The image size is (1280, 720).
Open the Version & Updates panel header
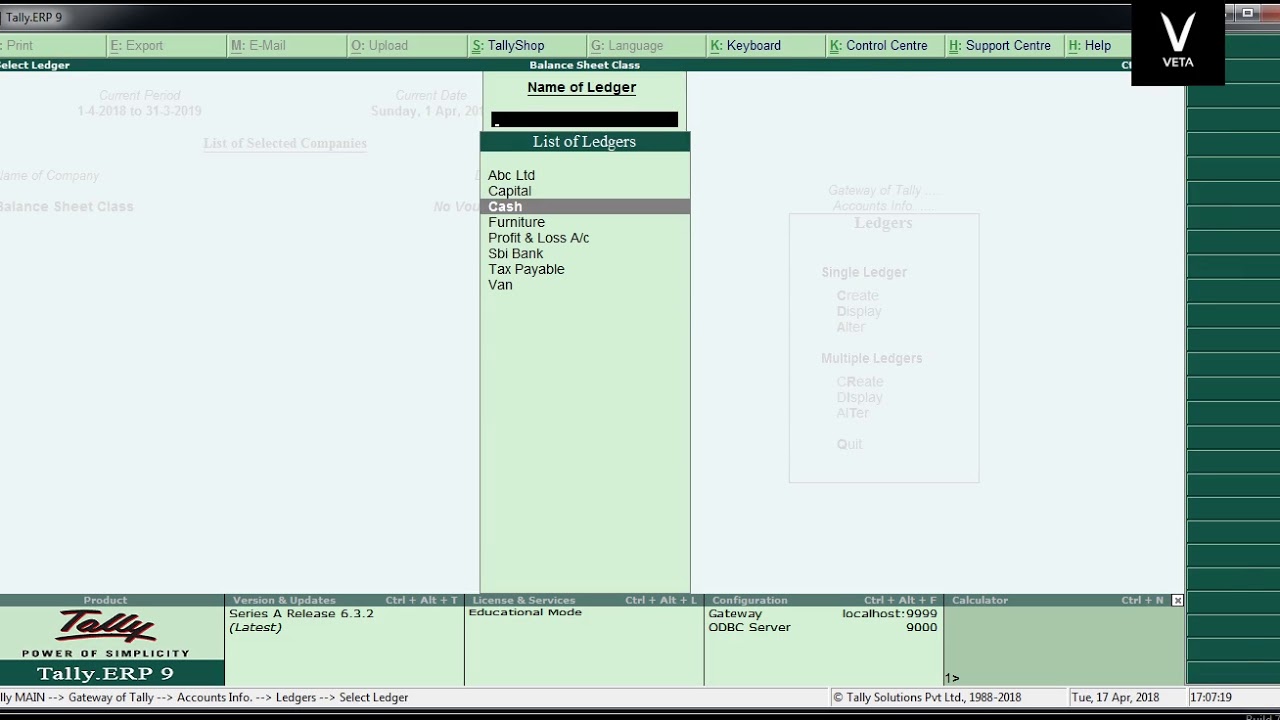pyautogui.click(x=345, y=600)
